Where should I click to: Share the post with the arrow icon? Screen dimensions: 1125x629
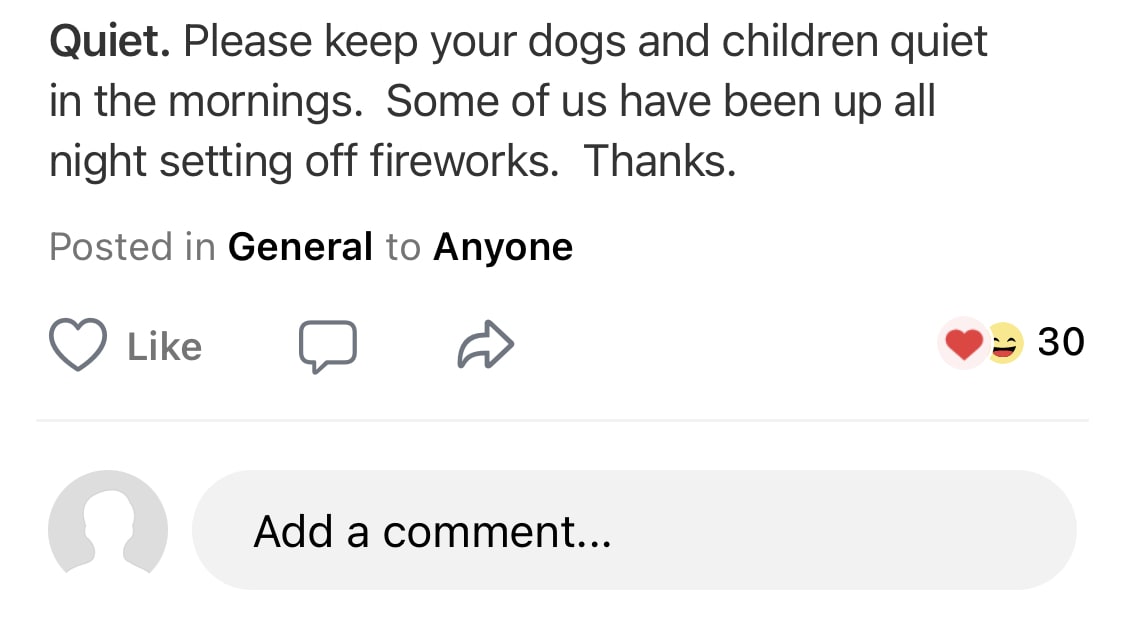[x=485, y=346]
